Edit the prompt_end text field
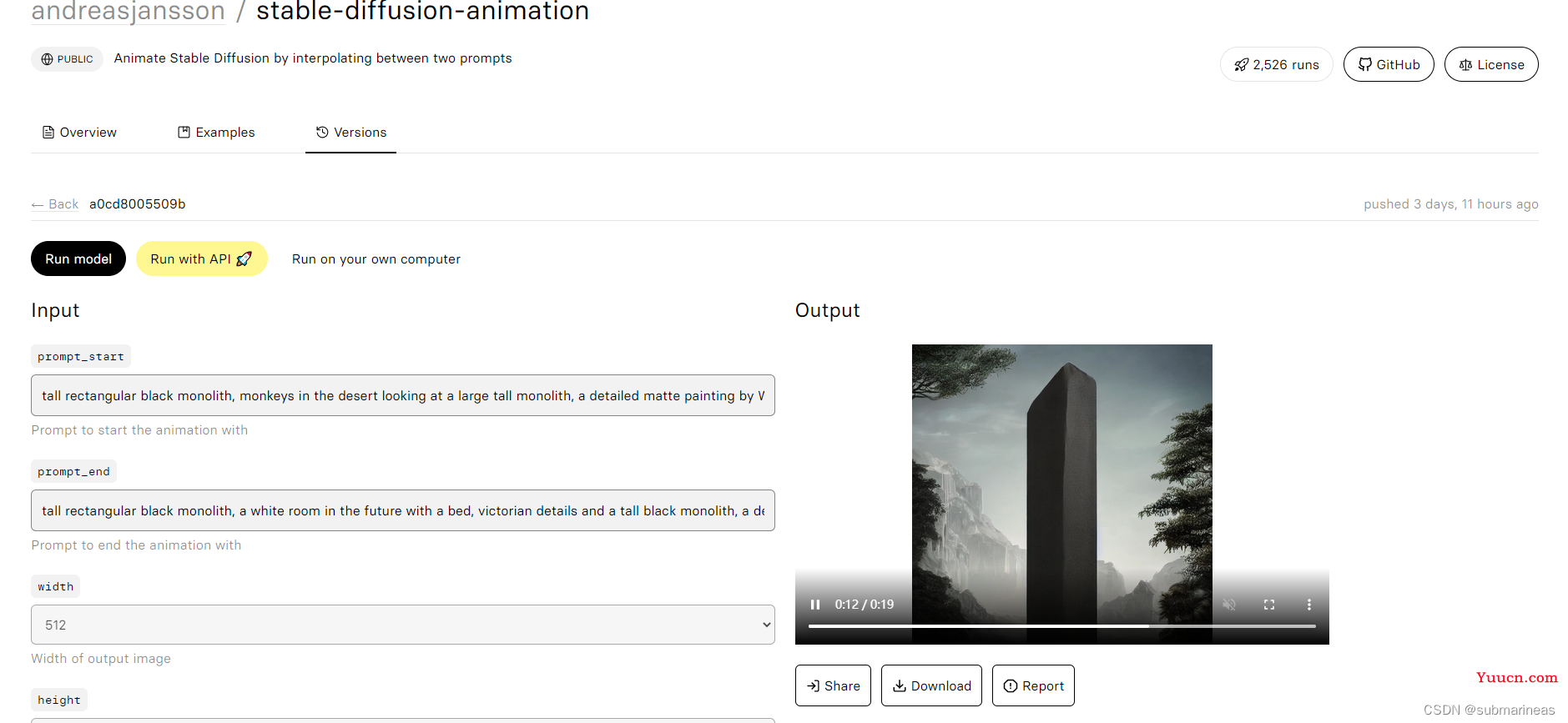This screenshot has height=723, width=1568. pos(403,510)
